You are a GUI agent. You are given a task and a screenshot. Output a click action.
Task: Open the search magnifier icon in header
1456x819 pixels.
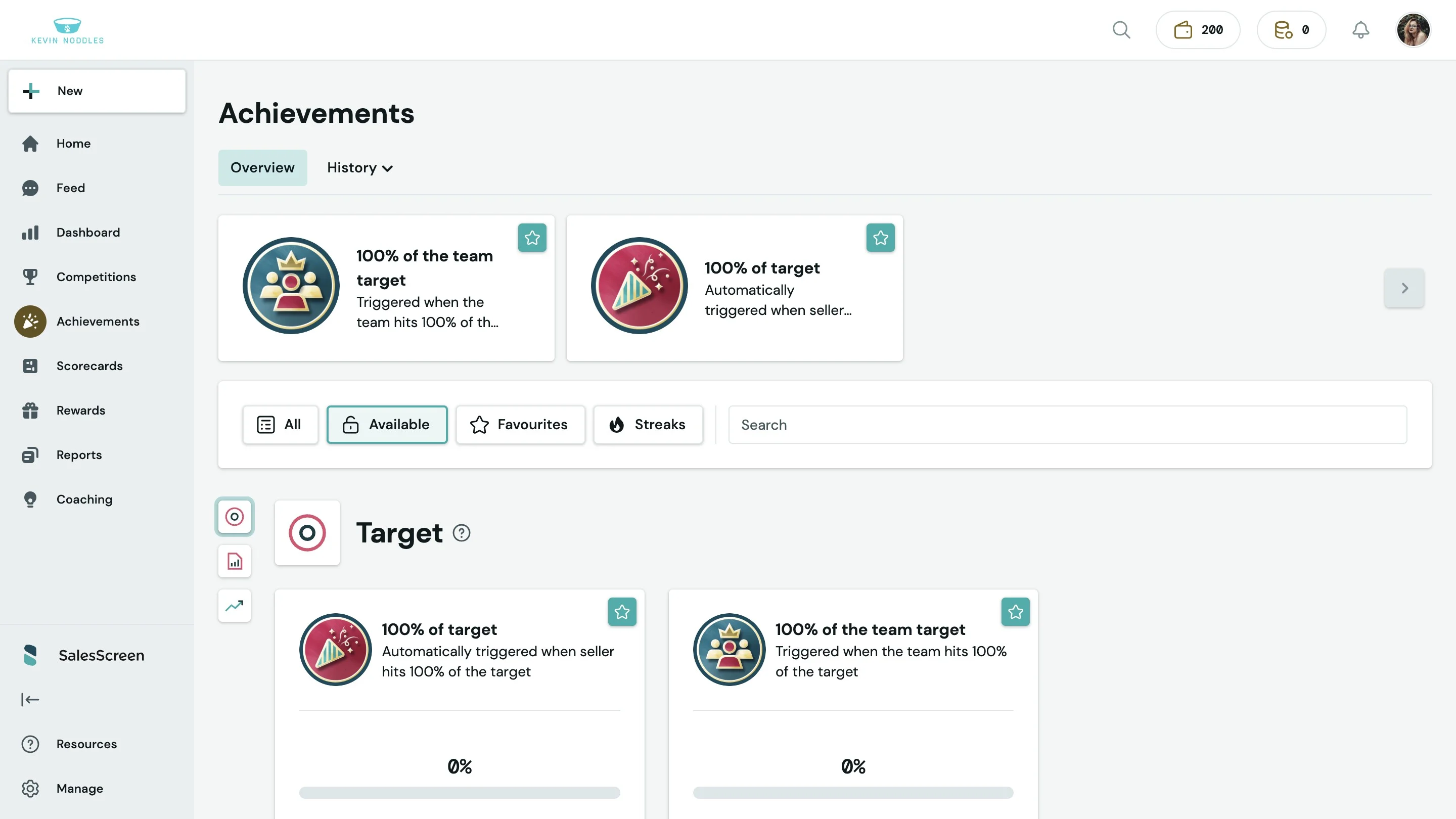1121,30
